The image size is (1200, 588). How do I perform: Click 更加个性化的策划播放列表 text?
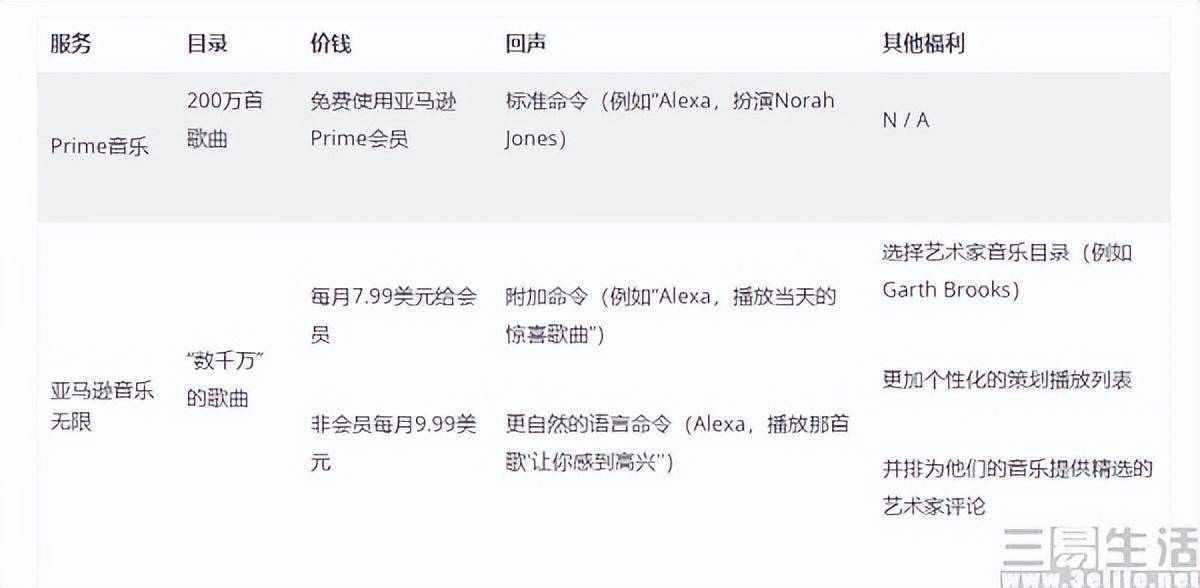1006,380
